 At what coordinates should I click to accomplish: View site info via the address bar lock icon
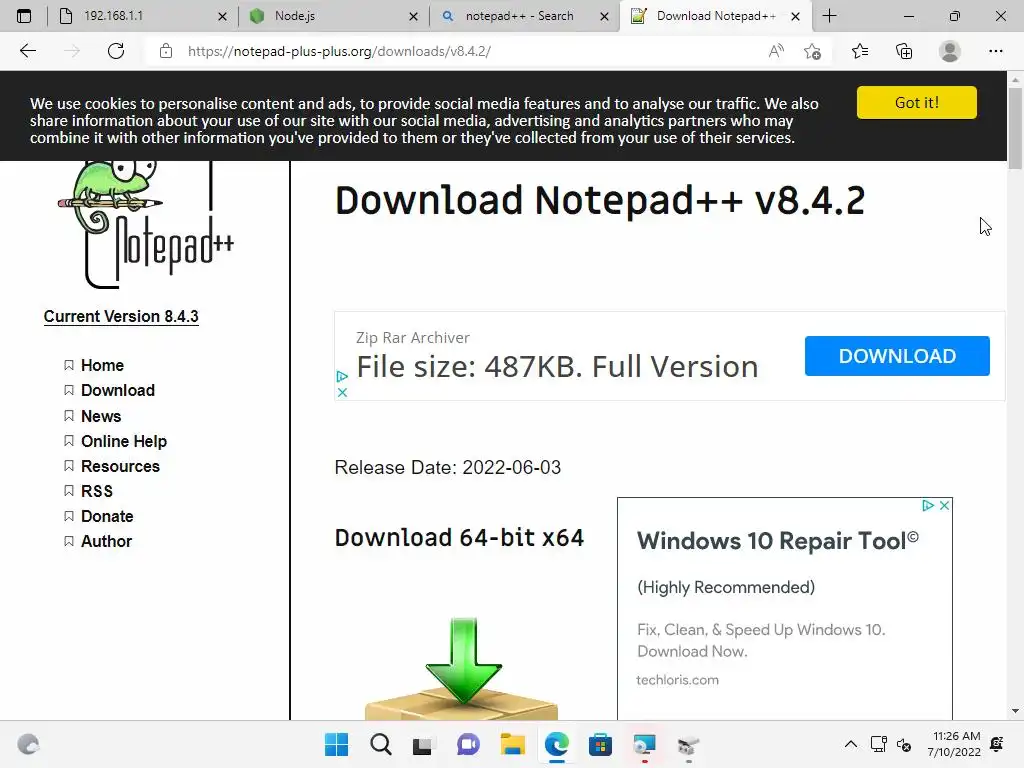(166, 51)
